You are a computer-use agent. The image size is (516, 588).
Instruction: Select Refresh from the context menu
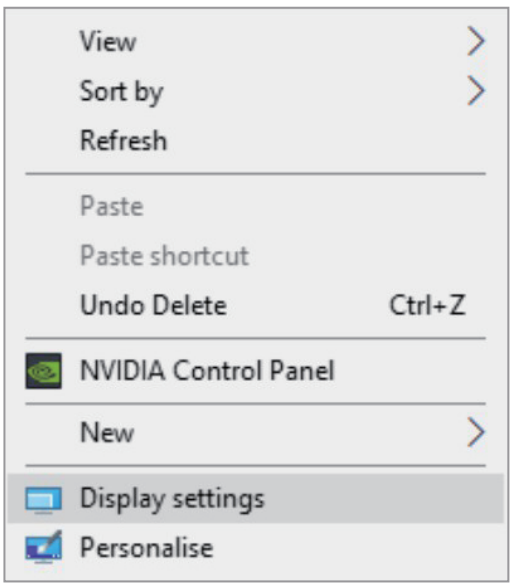coord(255,140)
